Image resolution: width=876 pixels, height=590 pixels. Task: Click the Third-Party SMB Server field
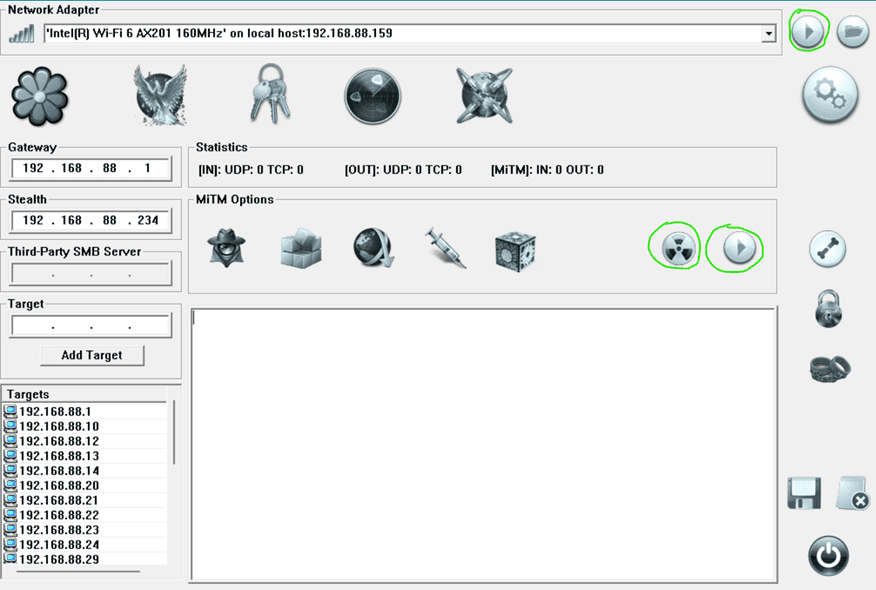pyautogui.click(x=91, y=274)
